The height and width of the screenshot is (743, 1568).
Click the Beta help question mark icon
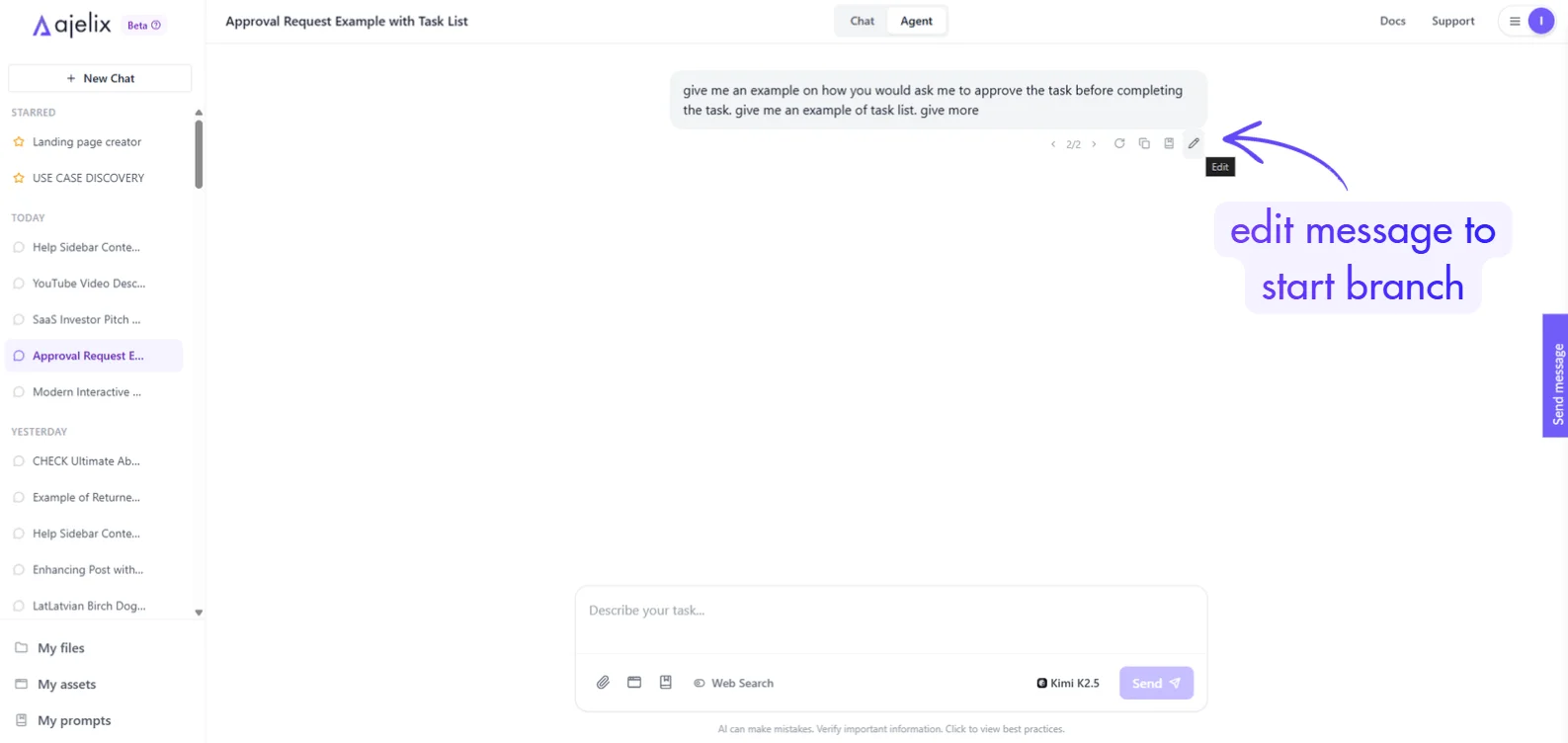tap(156, 25)
